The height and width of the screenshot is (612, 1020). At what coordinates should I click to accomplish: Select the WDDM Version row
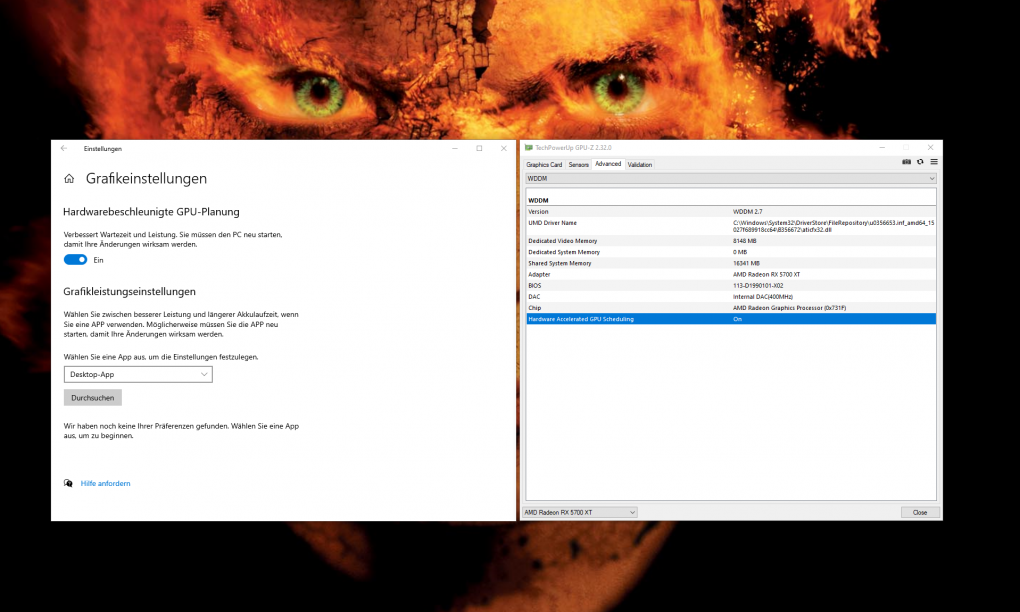click(x=731, y=211)
